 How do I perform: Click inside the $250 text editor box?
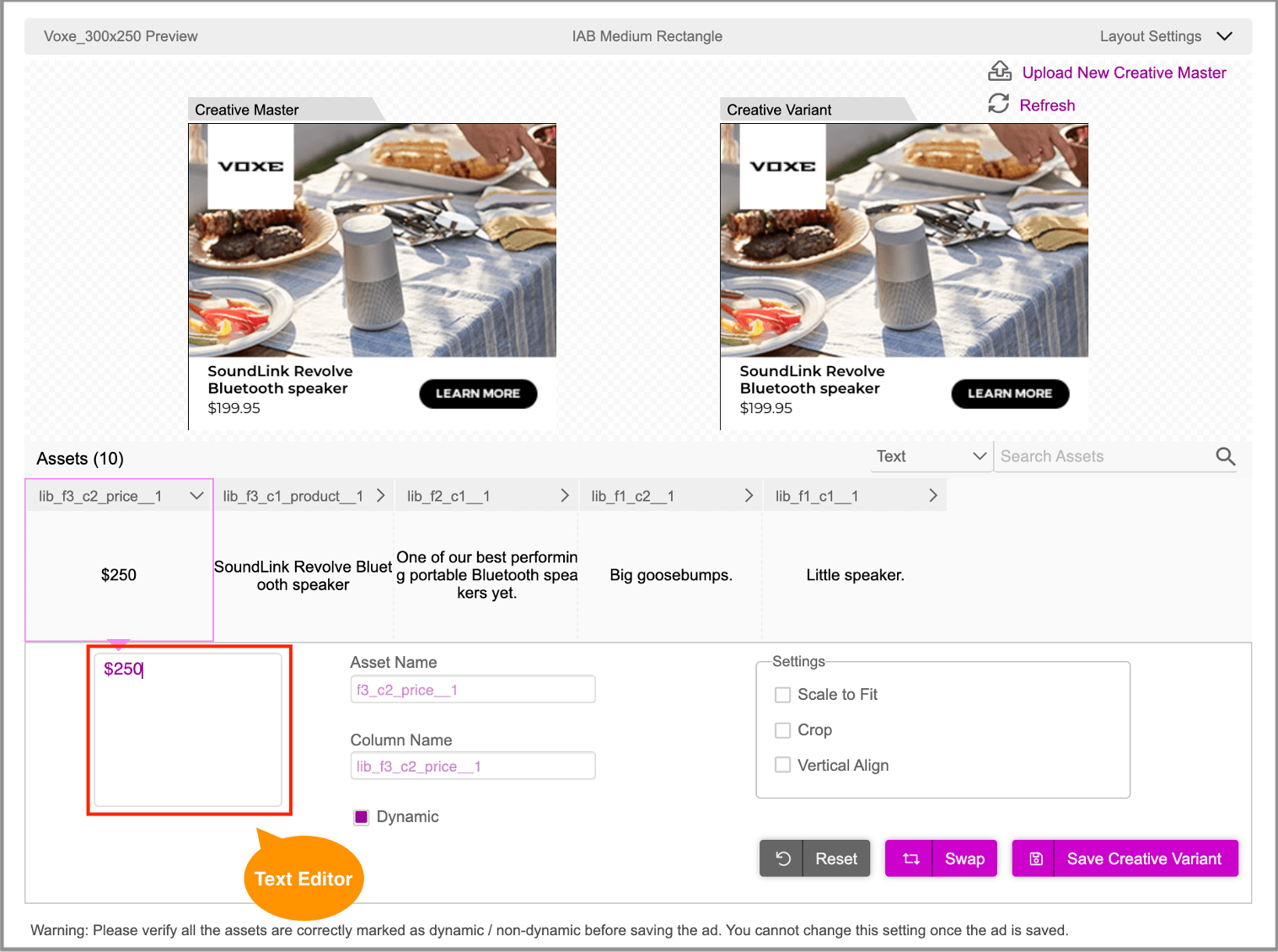(188, 730)
